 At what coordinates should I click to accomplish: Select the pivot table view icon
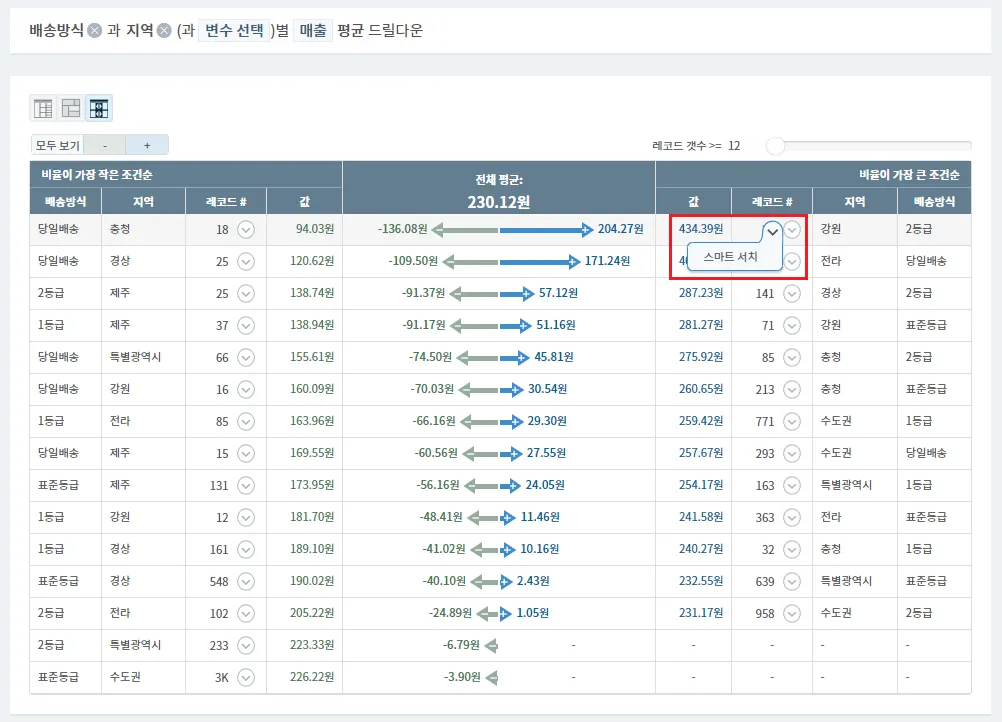tap(71, 109)
